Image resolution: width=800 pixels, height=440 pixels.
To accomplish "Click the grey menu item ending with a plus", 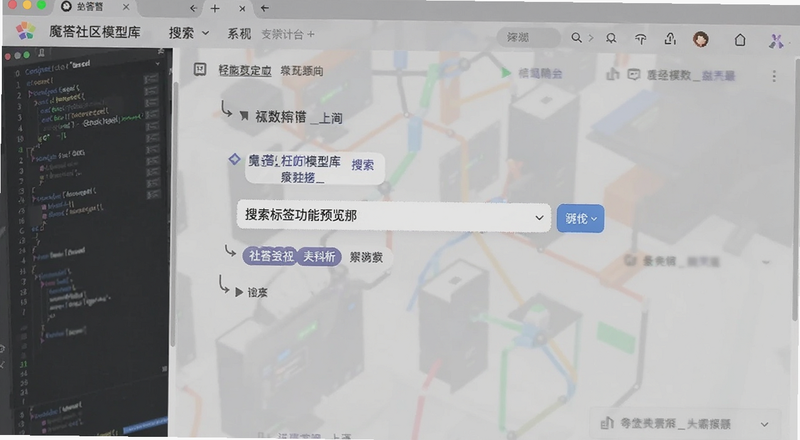I will coord(288,34).
